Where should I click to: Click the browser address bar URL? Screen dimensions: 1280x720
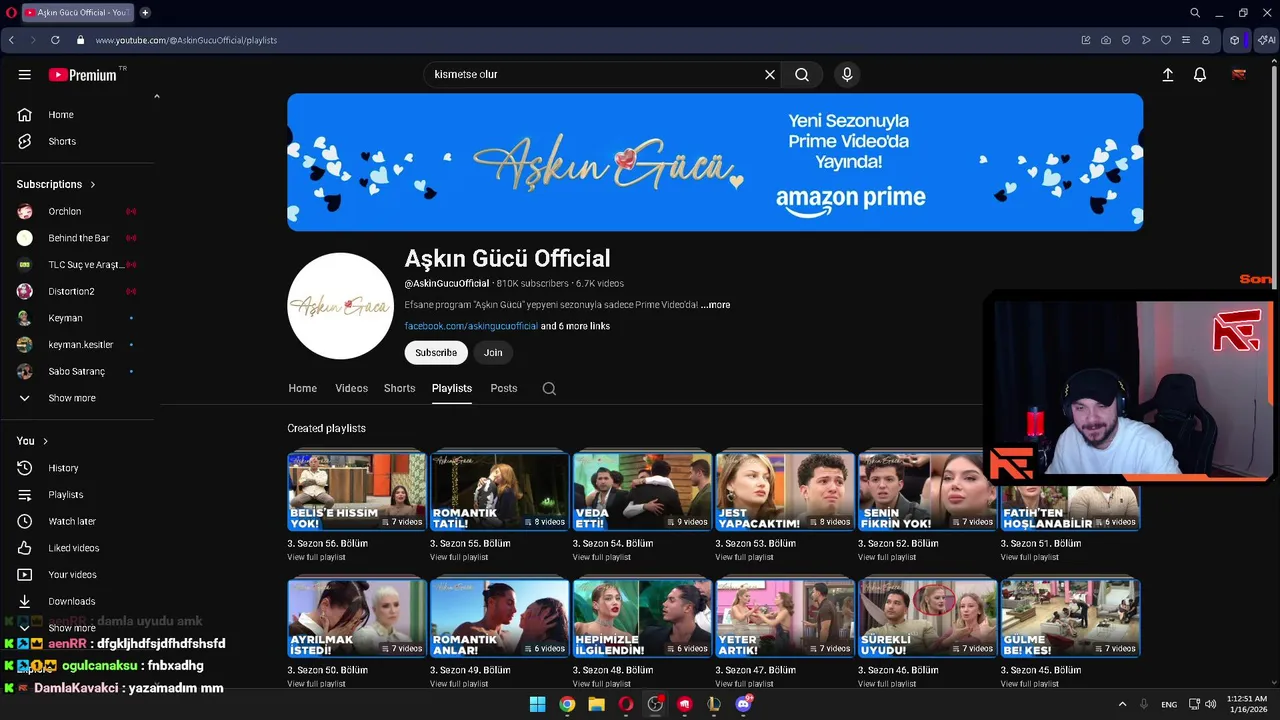click(x=186, y=41)
